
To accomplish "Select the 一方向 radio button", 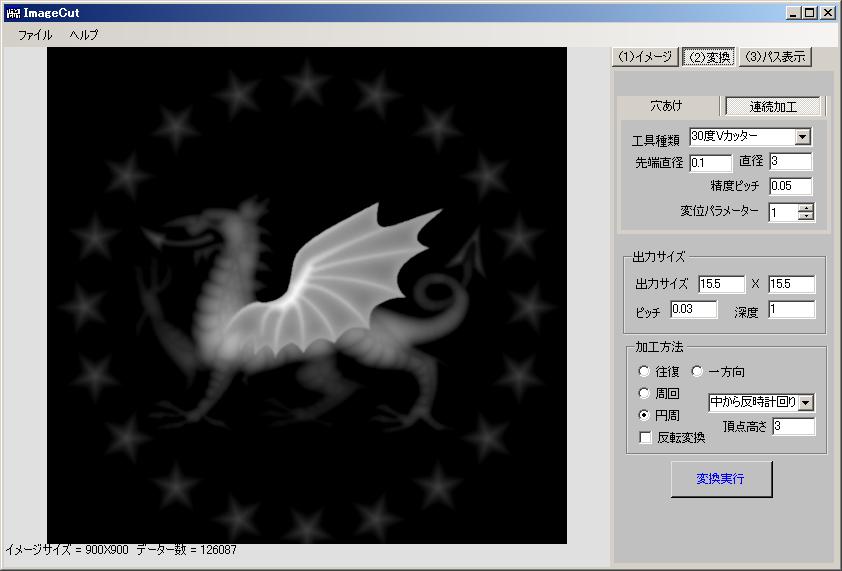I will coord(696,371).
